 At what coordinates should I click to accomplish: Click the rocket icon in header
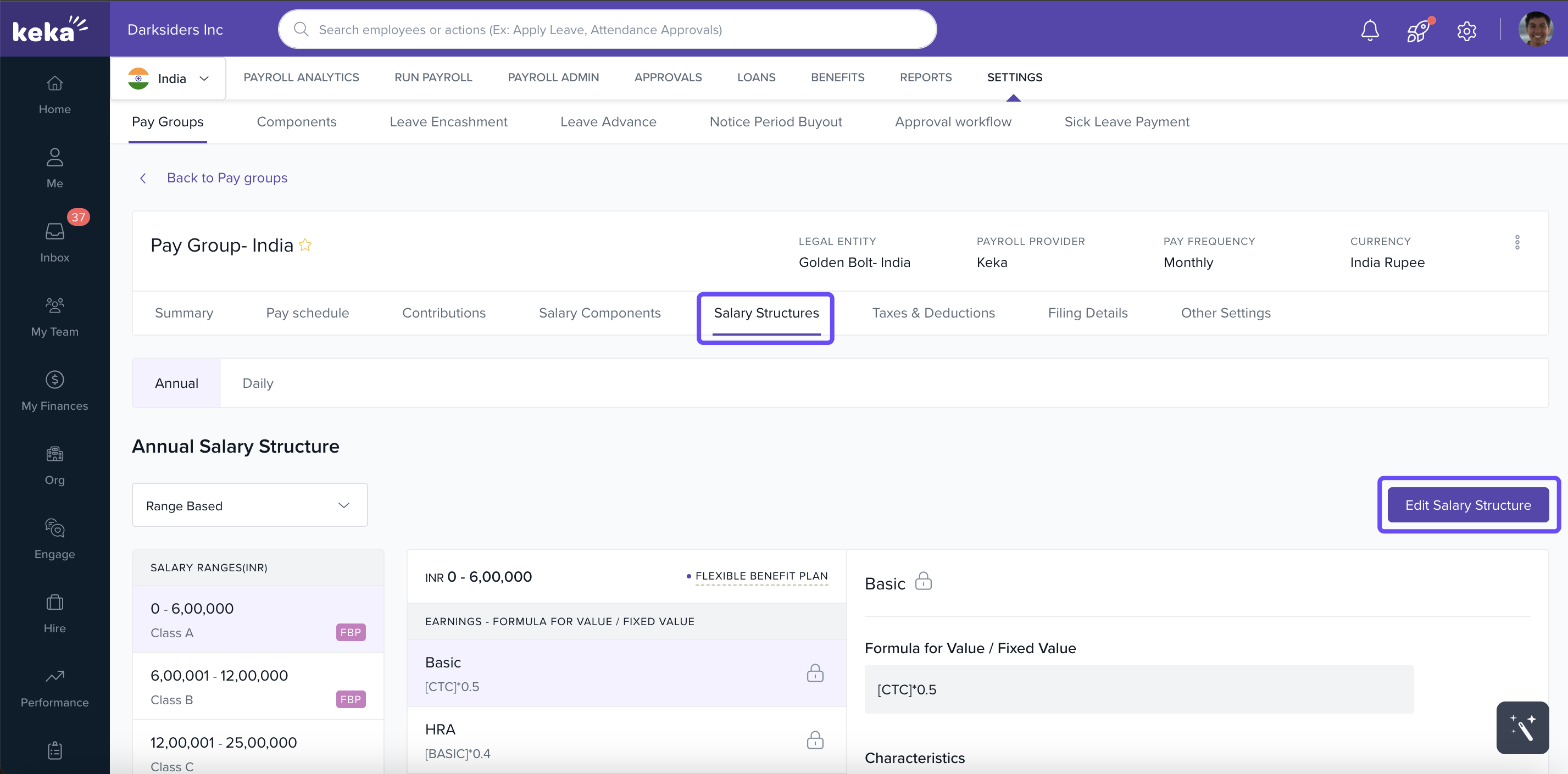tap(1418, 30)
